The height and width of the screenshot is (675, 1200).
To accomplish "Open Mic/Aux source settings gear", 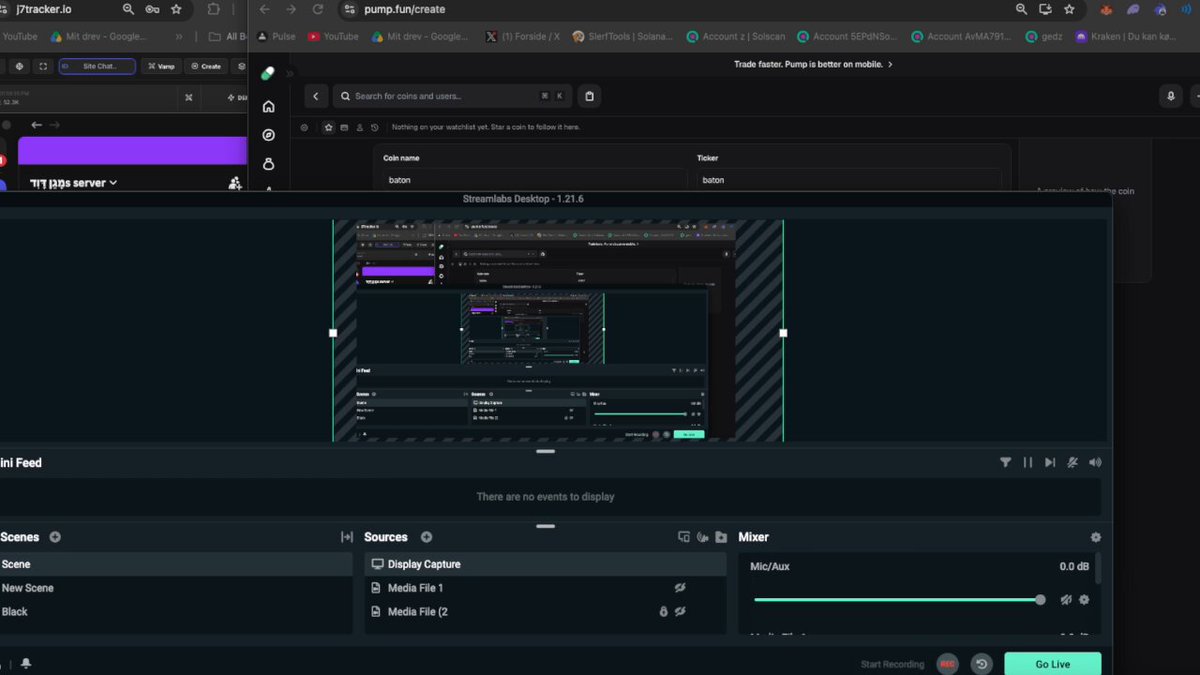I will click(1084, 600).
